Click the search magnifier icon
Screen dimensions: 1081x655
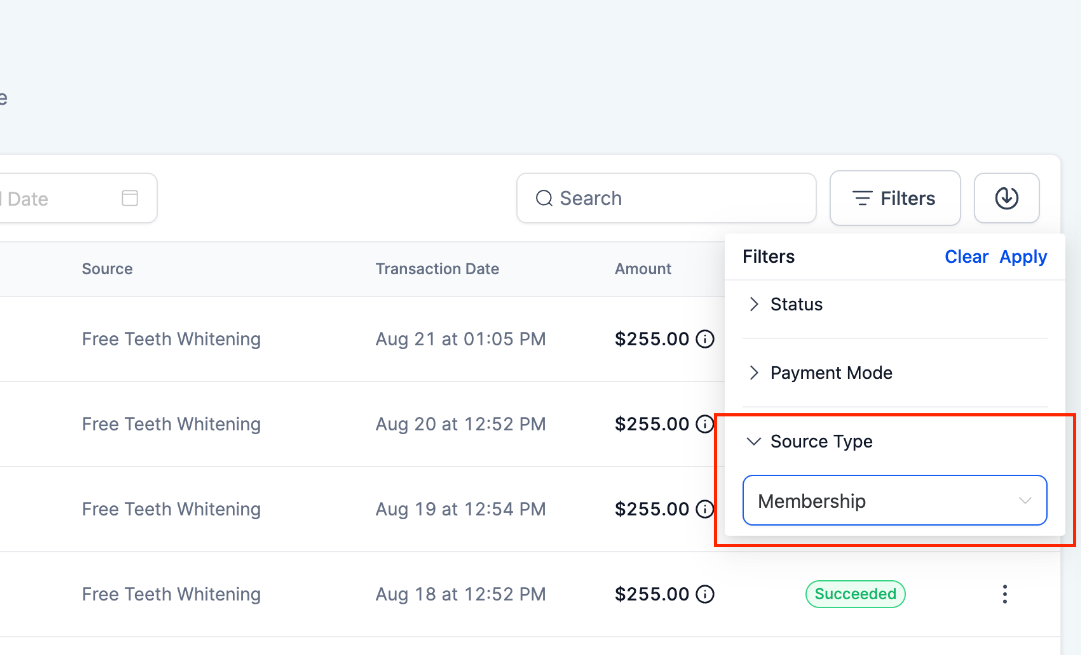click(x=543, y=198)
